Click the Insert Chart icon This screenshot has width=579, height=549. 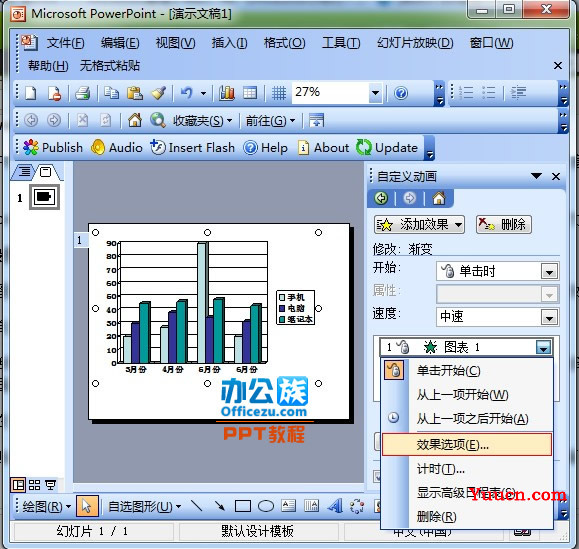pyautogui.click(x=227, y=93)
